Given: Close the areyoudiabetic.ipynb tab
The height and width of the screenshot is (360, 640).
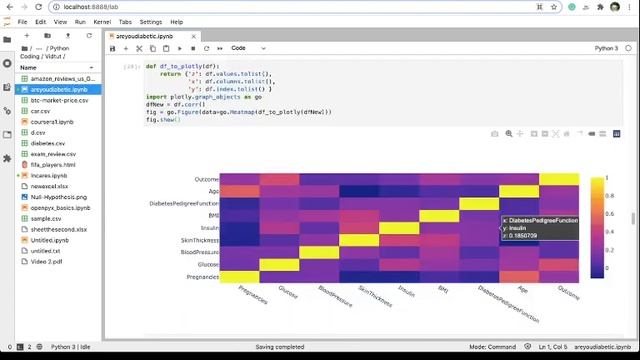Looking at the screenshot, I should 194,36.
